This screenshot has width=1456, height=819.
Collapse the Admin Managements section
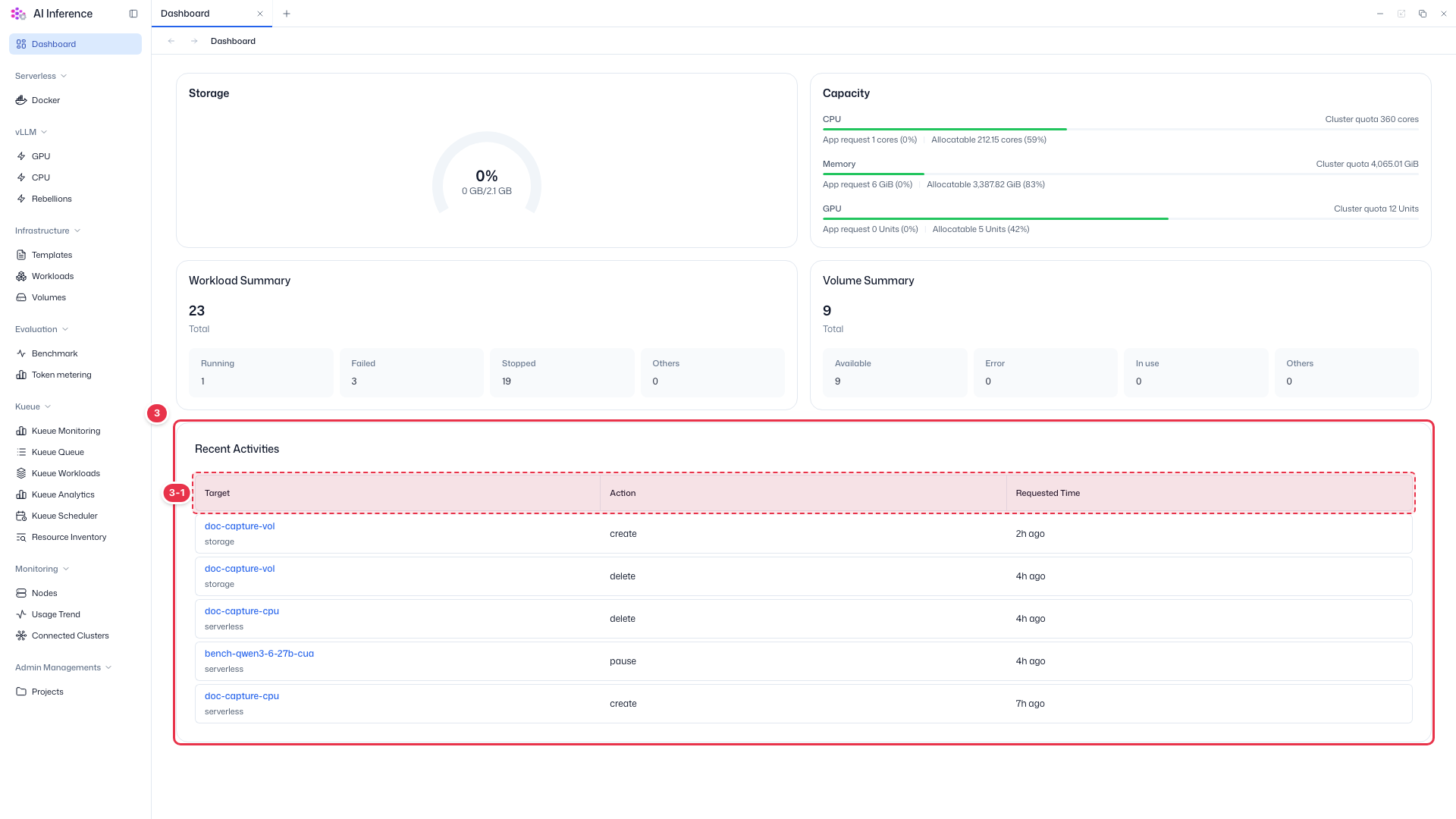64,667
